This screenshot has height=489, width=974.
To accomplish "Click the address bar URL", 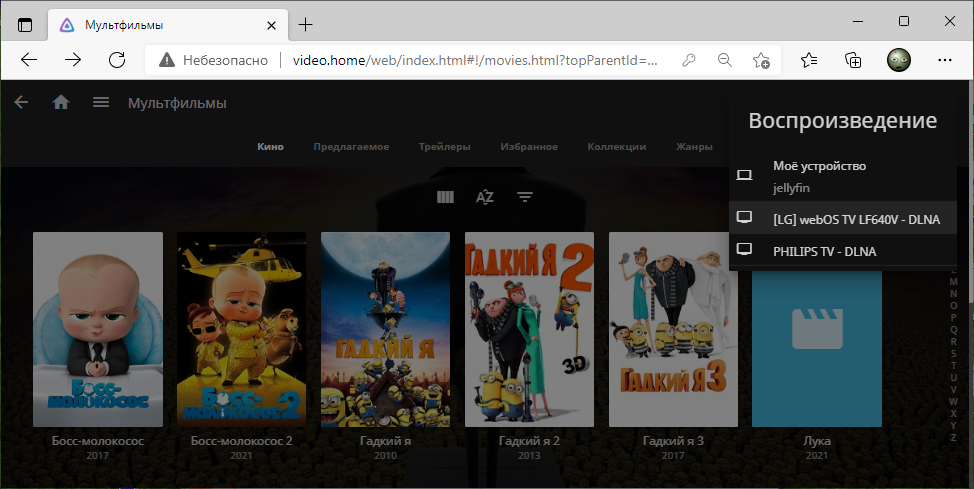I will (475, 60).
